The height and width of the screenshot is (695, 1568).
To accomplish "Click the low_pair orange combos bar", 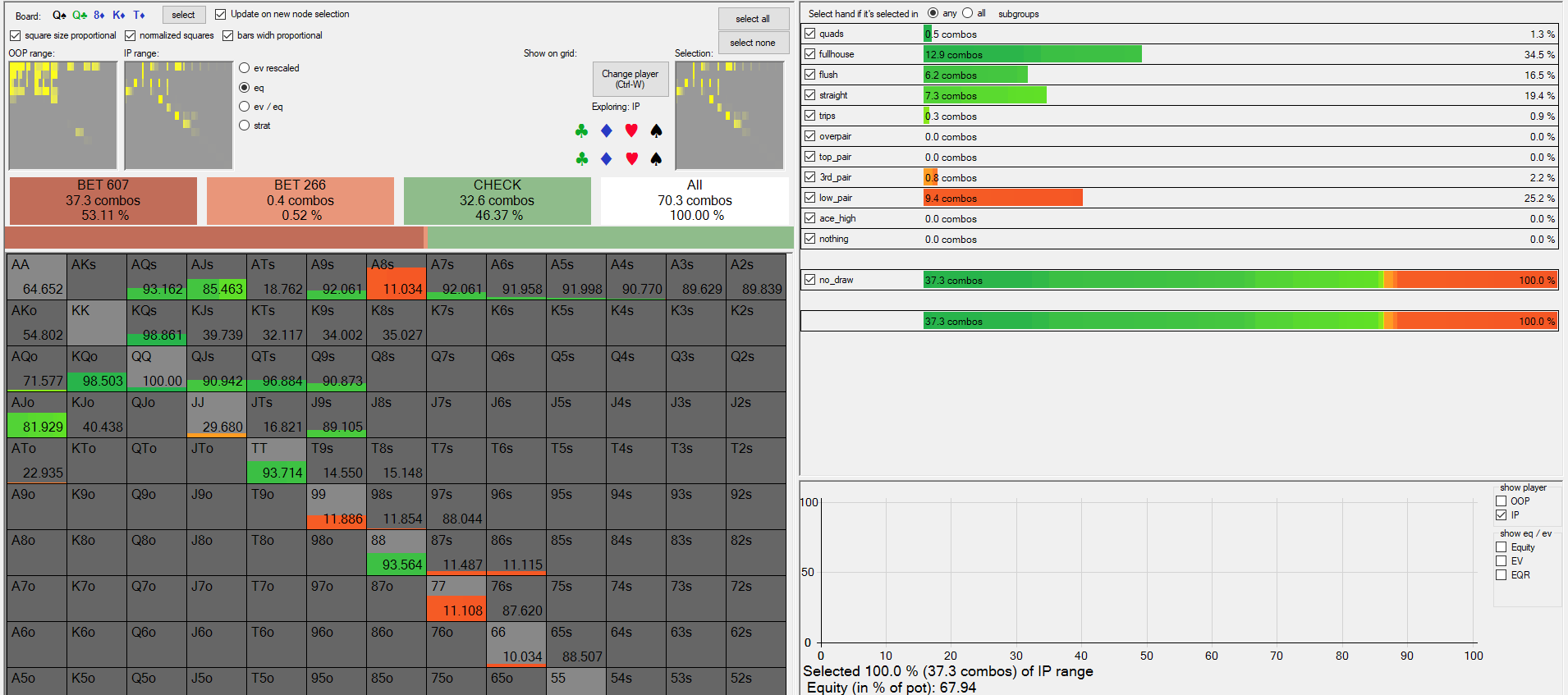I will coord(1002,198).
